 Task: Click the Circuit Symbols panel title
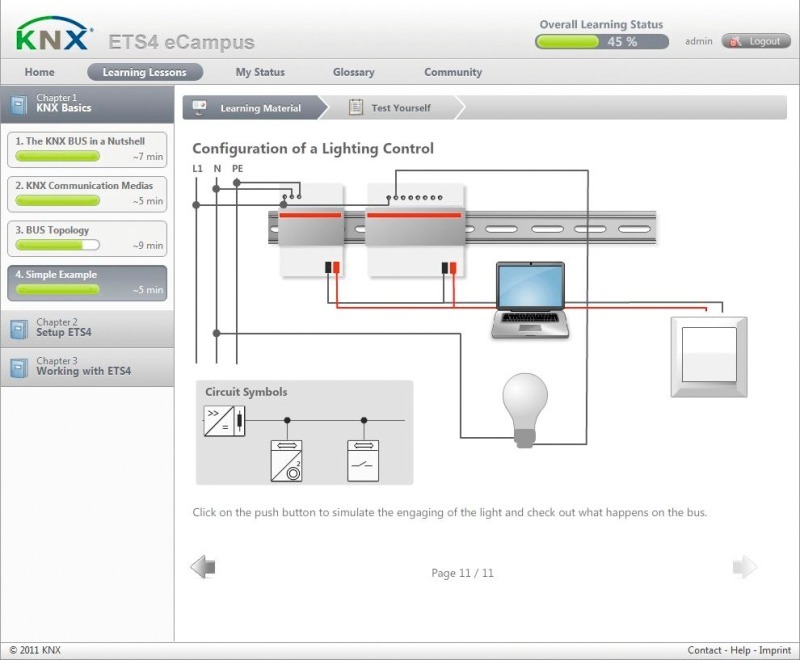click(x=246, y=392)
